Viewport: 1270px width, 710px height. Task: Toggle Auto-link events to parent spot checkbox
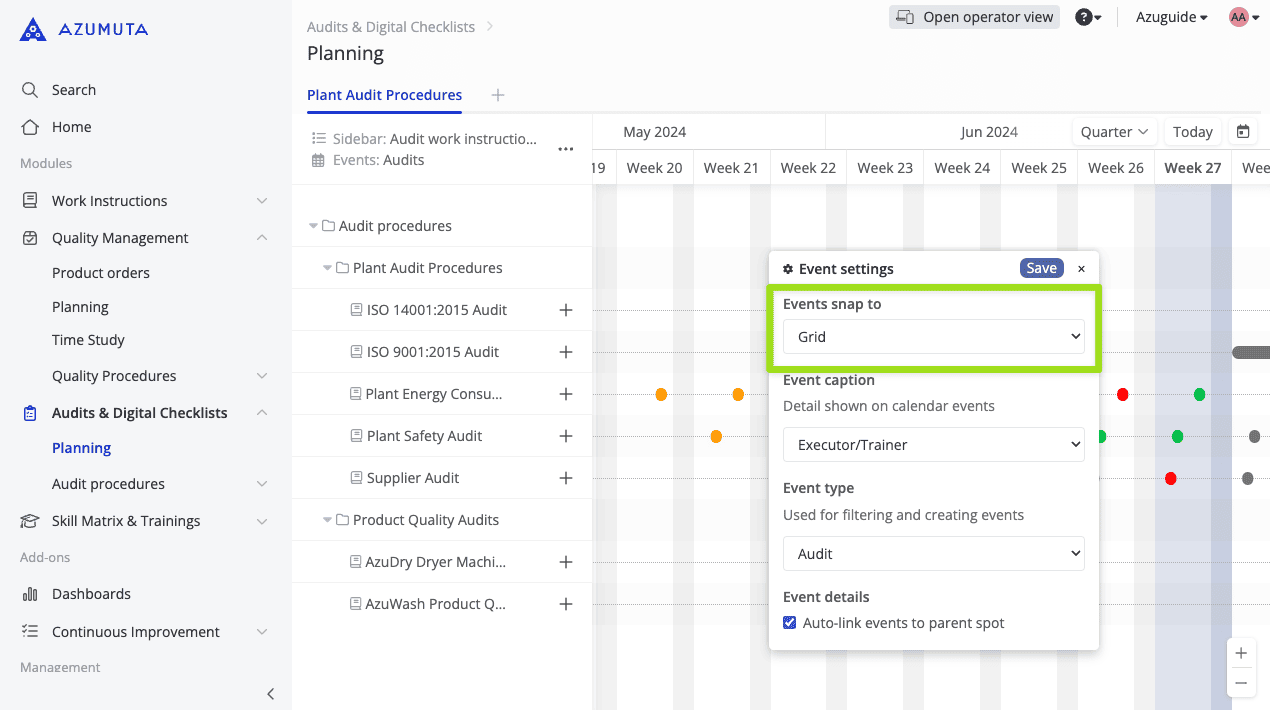[790, 623]
